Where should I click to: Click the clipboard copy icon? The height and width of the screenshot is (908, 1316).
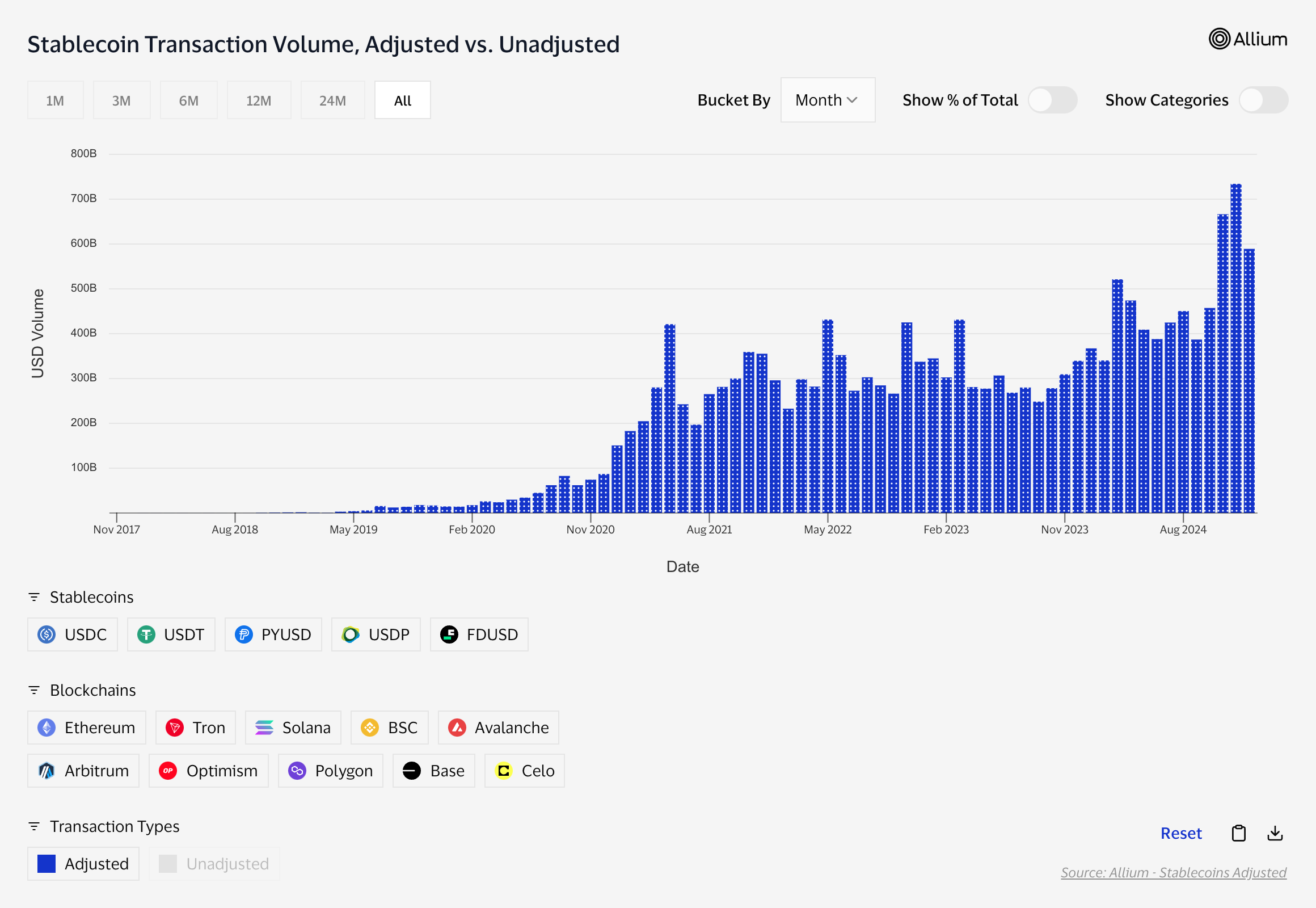[1238, 834]
